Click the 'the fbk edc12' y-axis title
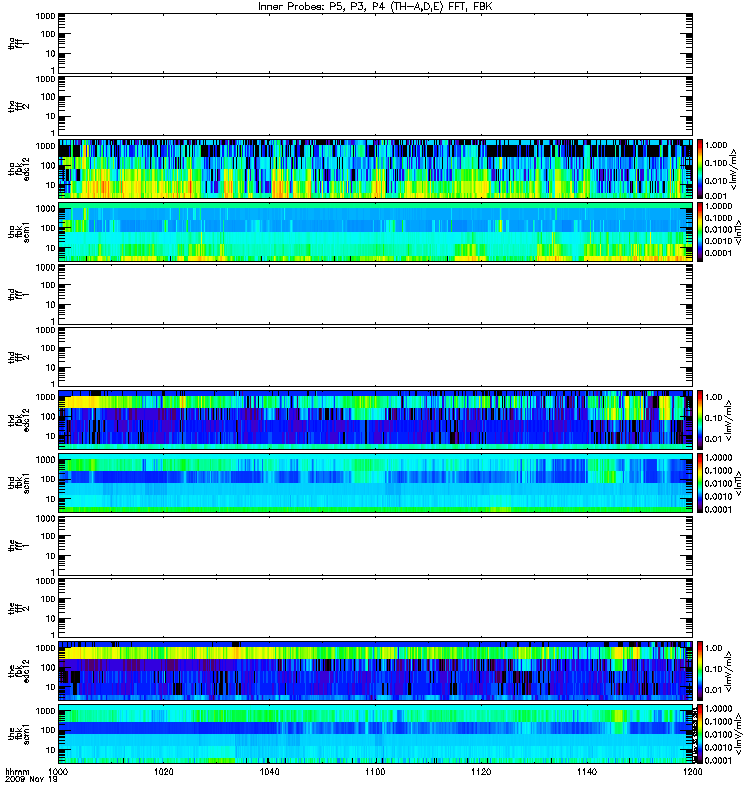The height and width of the screenshot is (800, 750). coord(18,671)
